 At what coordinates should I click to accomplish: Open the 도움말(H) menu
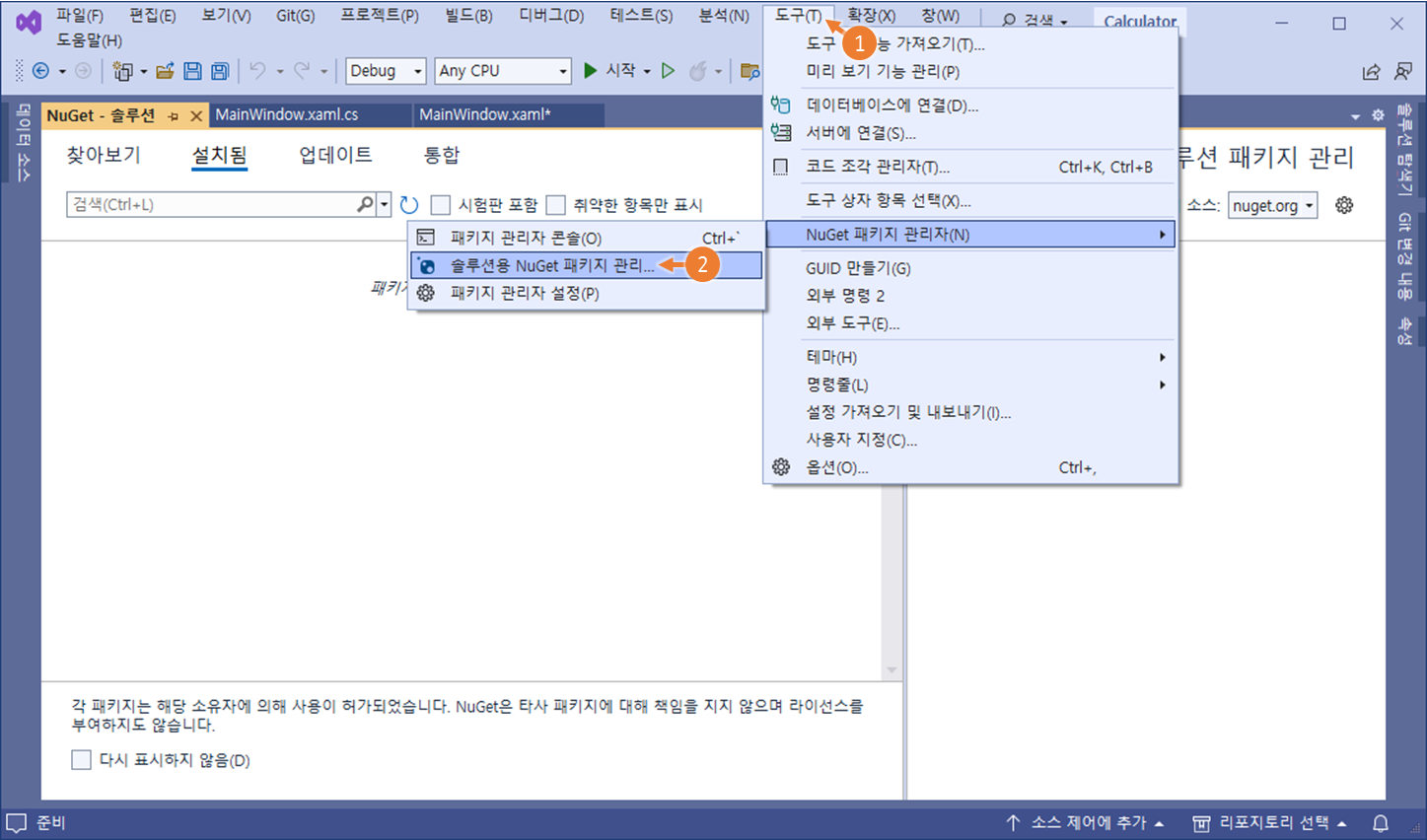pyautogui.click(x=89, y=40)
